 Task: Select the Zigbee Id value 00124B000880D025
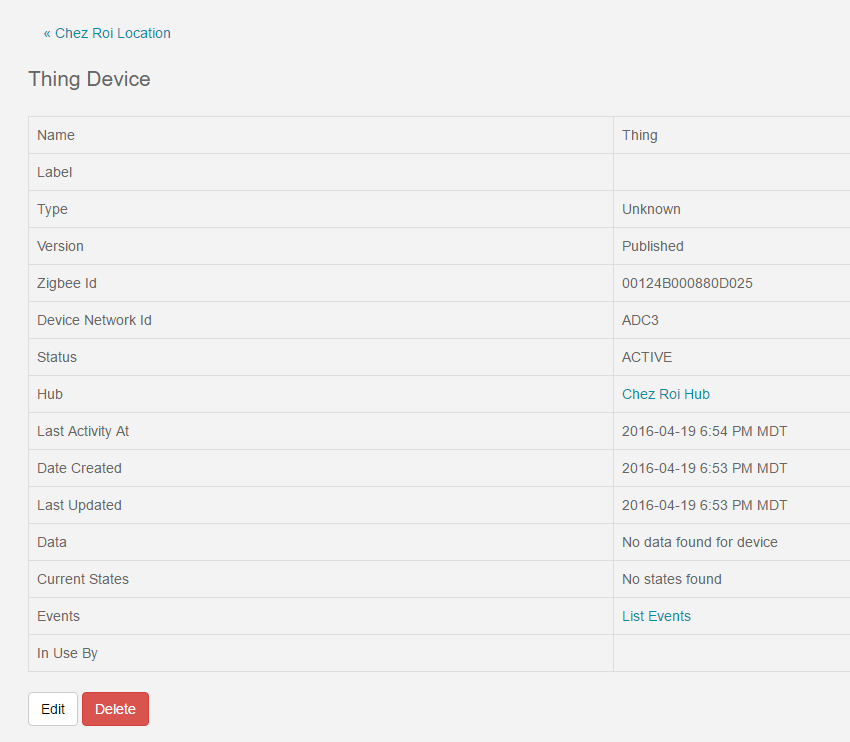[687, 283]
